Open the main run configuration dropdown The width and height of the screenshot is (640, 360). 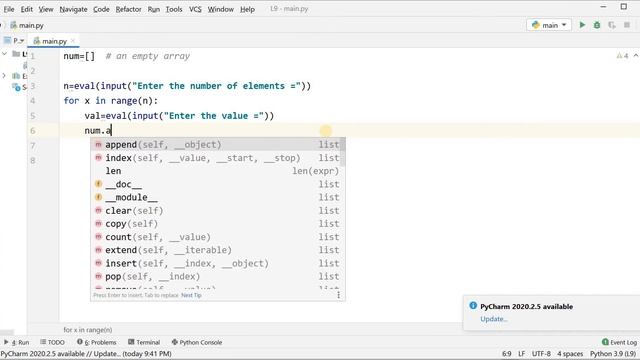click(549, 25)
